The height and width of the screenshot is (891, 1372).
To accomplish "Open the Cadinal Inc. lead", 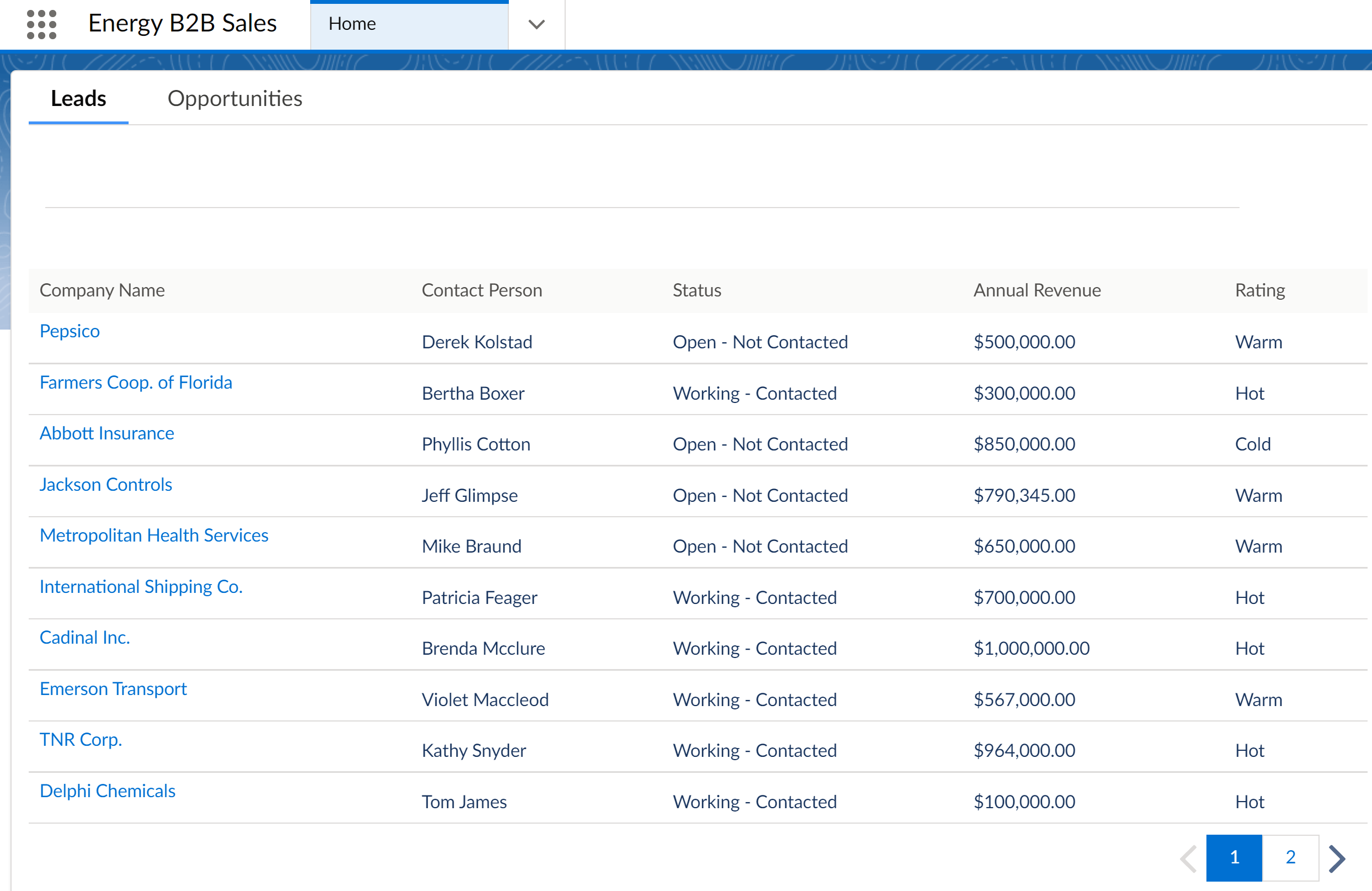I will coord(85,637).
